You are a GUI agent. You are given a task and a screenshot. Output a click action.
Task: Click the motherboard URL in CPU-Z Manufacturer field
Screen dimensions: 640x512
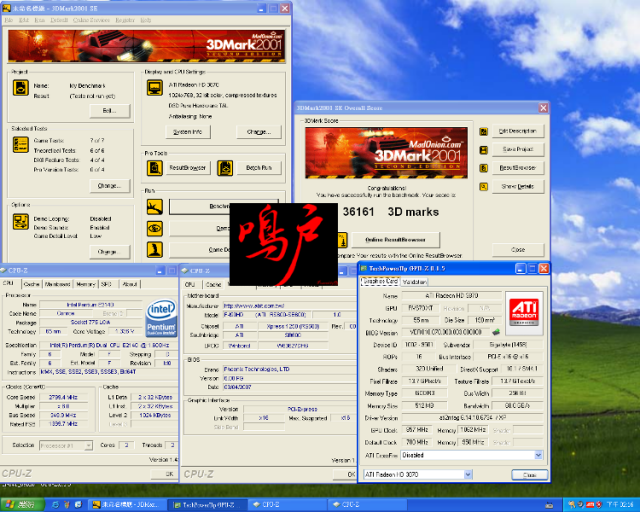[x=253, y=306]
